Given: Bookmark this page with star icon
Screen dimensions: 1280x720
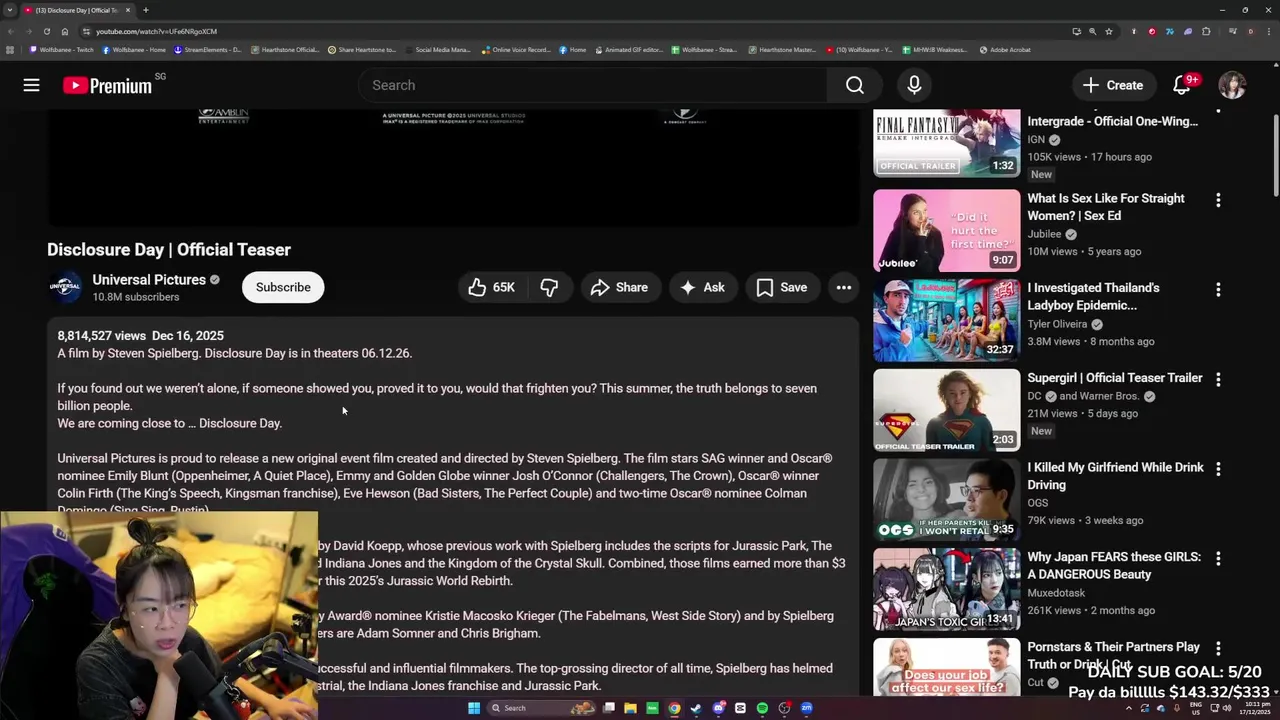Looking at the screenshot, I should (x=1108, y=31).
